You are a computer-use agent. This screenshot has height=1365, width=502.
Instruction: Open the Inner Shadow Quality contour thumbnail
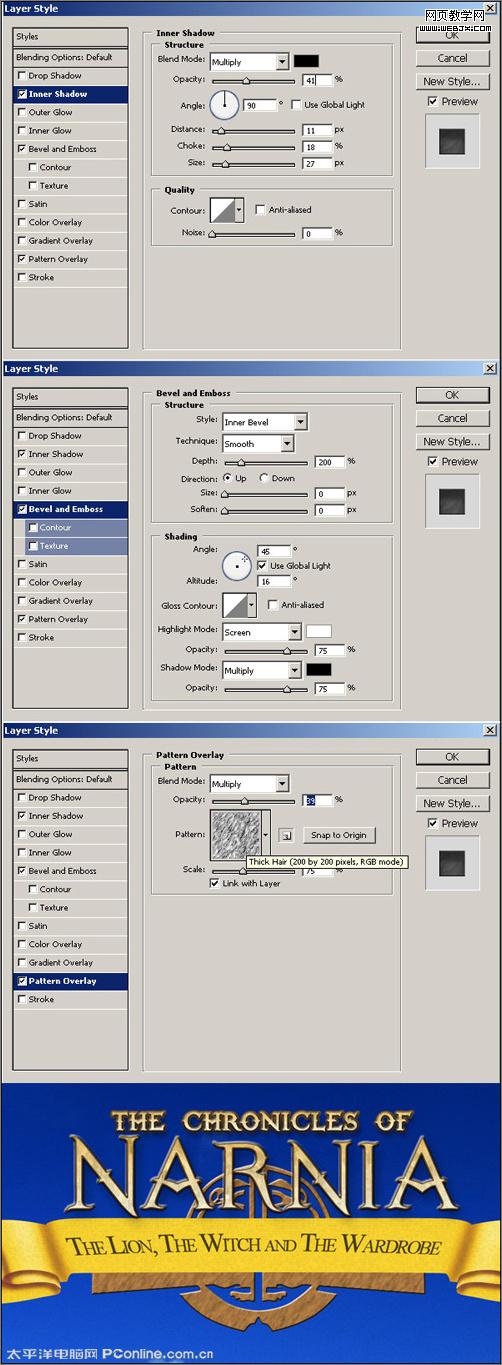(x=221, y=210)
